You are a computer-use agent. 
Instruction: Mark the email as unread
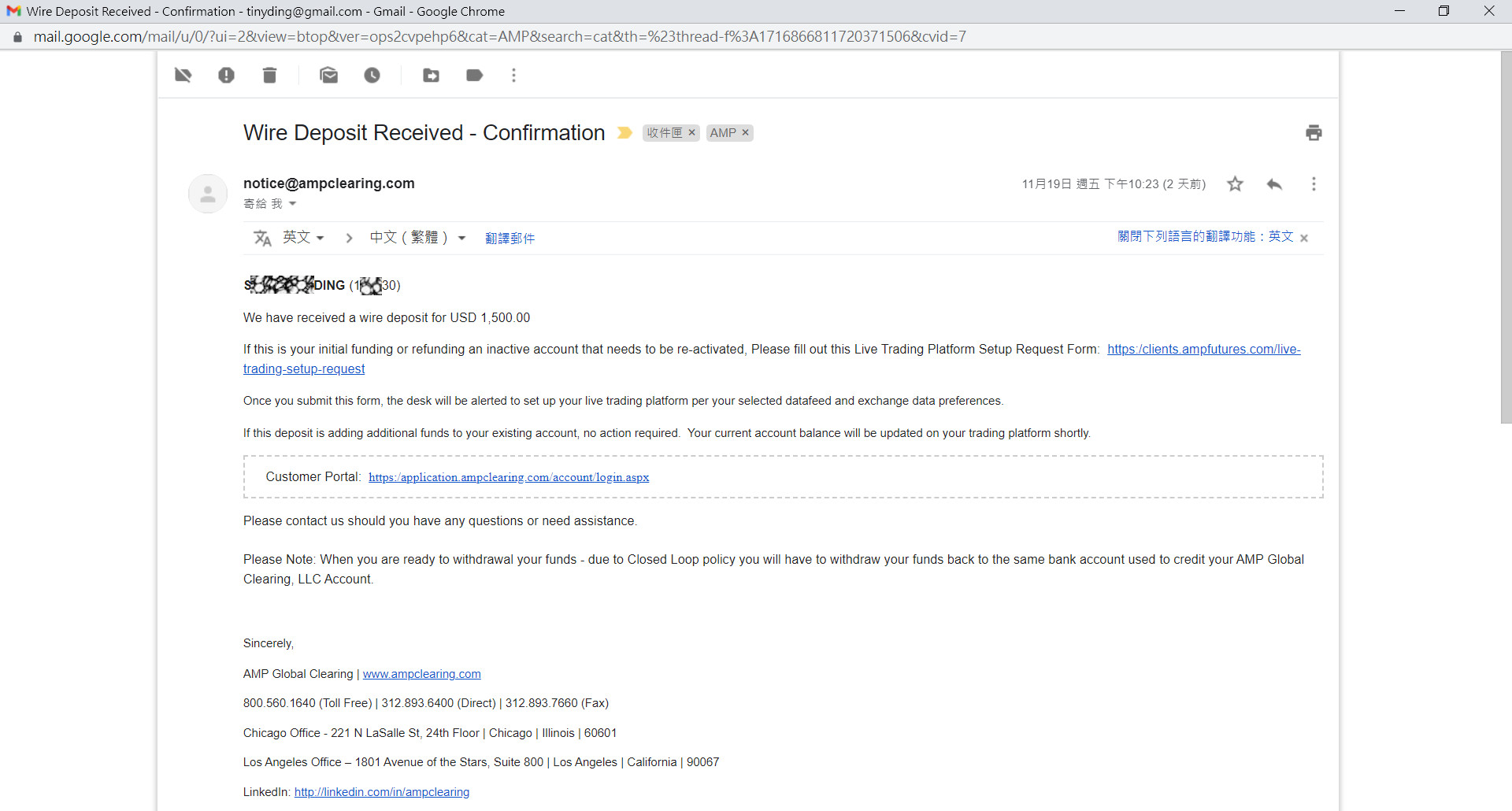328,75
